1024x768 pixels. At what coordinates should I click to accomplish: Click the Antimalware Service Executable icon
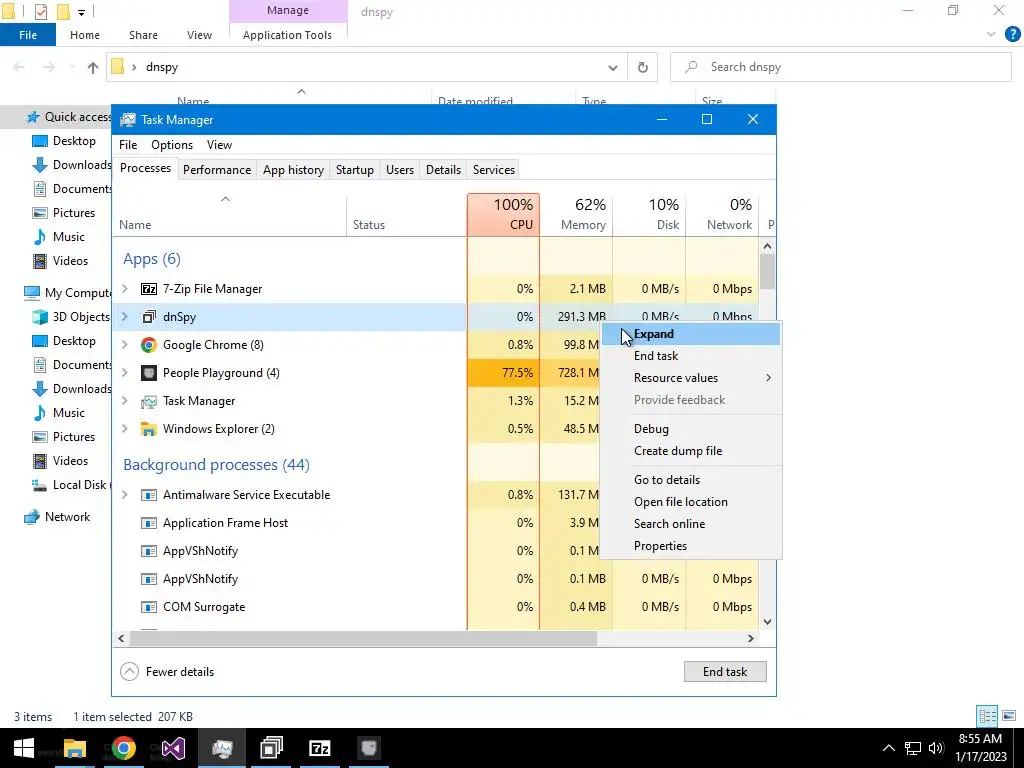(x=149, y=495)
